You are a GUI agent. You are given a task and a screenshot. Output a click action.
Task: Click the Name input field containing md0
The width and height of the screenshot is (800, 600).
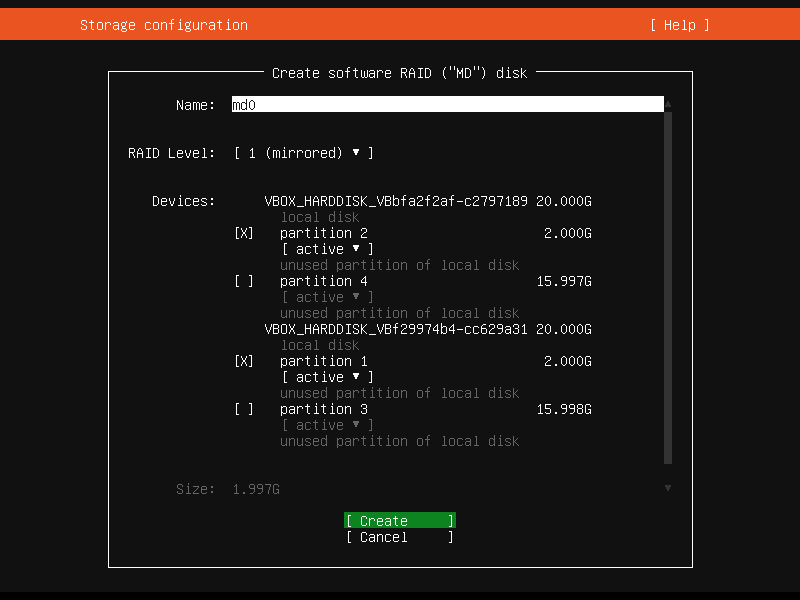(447, 105)
